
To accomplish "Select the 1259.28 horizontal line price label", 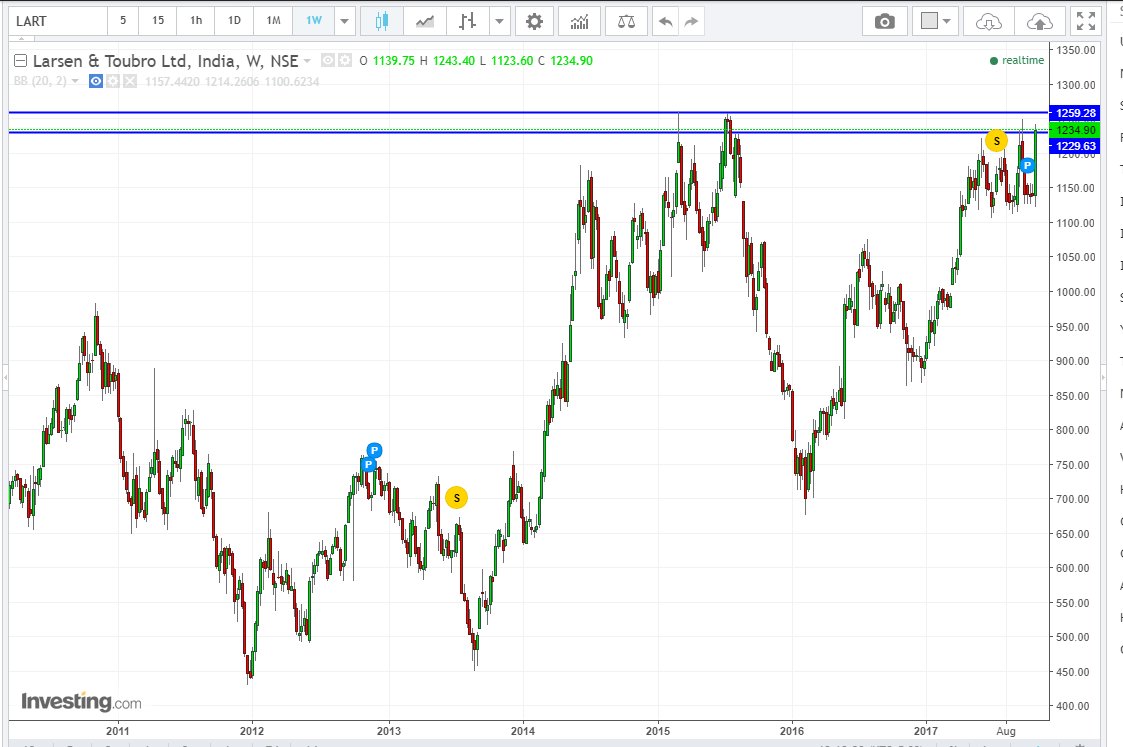I will [x=1074, y=113].
